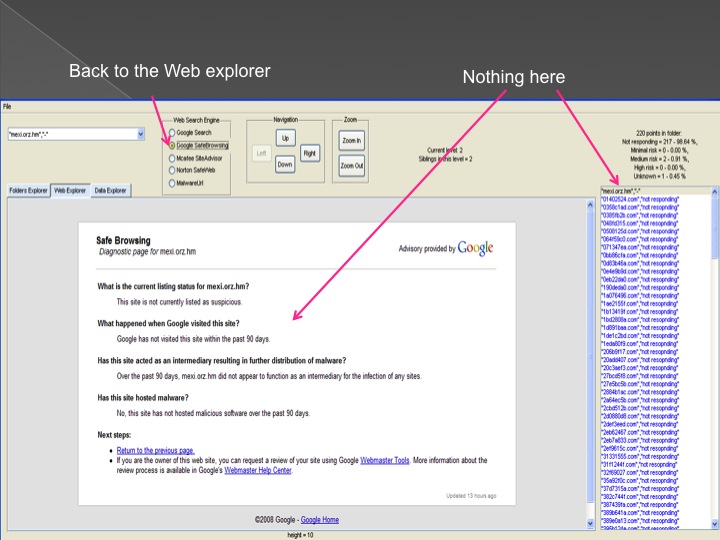
Task: Select the "mexi.orz.hm" header row in the list
Action: coord(656,191)
